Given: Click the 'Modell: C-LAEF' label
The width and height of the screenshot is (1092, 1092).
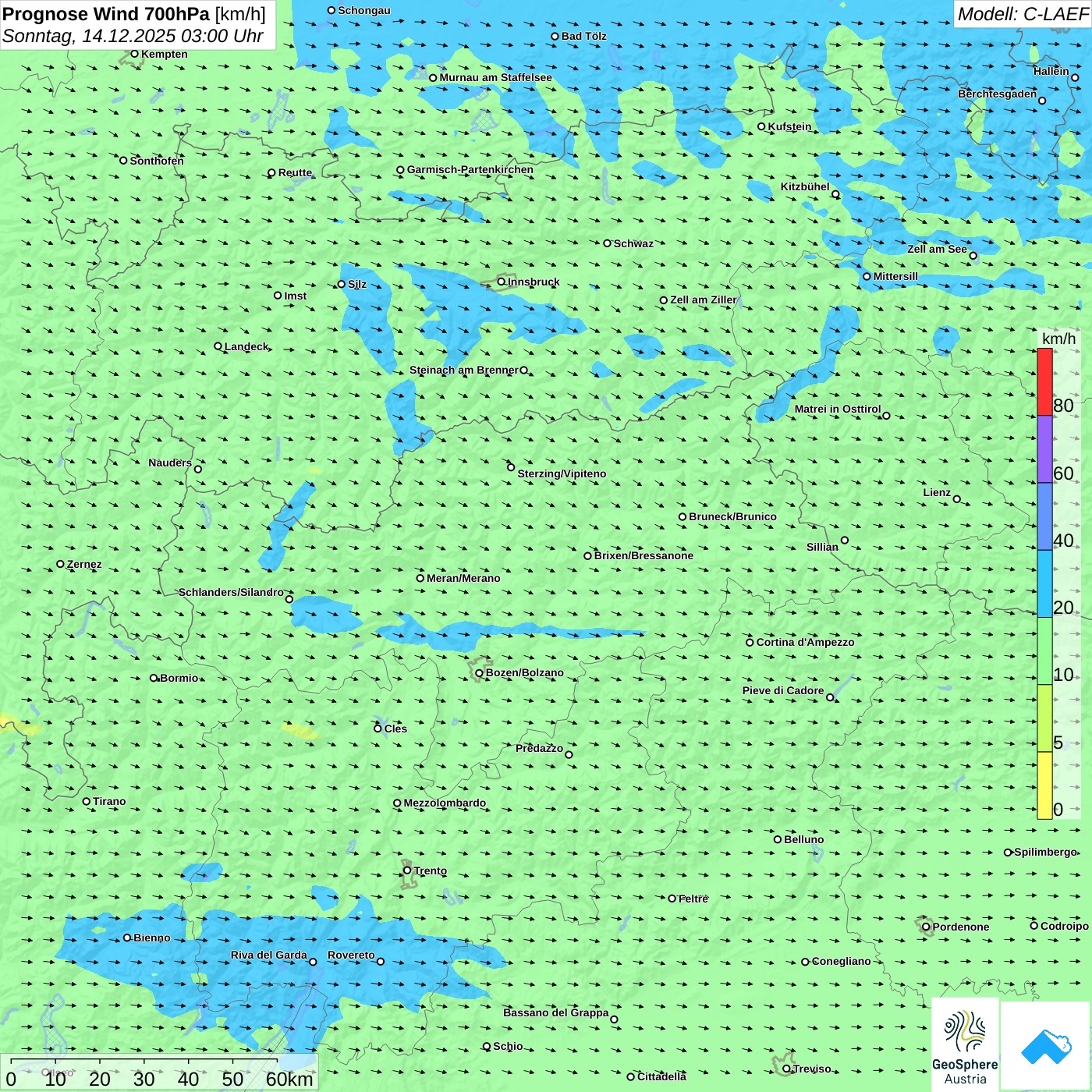Looking at the screenshot, I should pyautogui.click(x=1023, y=14).
